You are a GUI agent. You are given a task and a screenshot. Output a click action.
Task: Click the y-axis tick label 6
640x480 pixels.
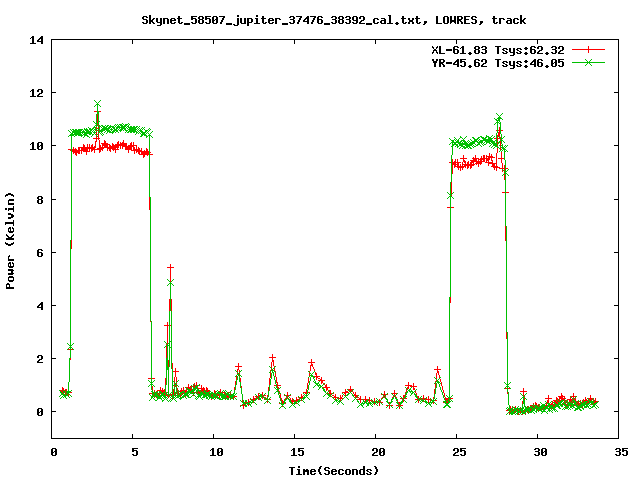40,253
